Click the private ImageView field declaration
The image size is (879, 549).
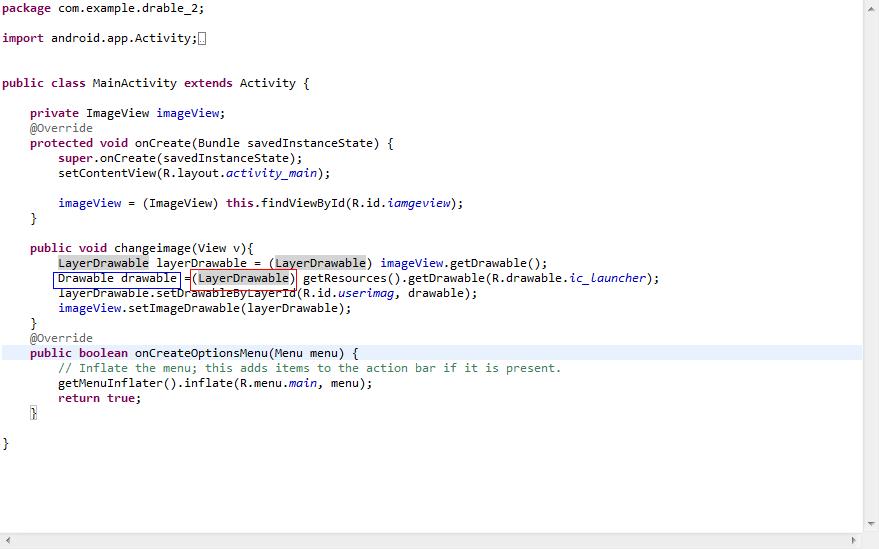click(x=127, y=113)
